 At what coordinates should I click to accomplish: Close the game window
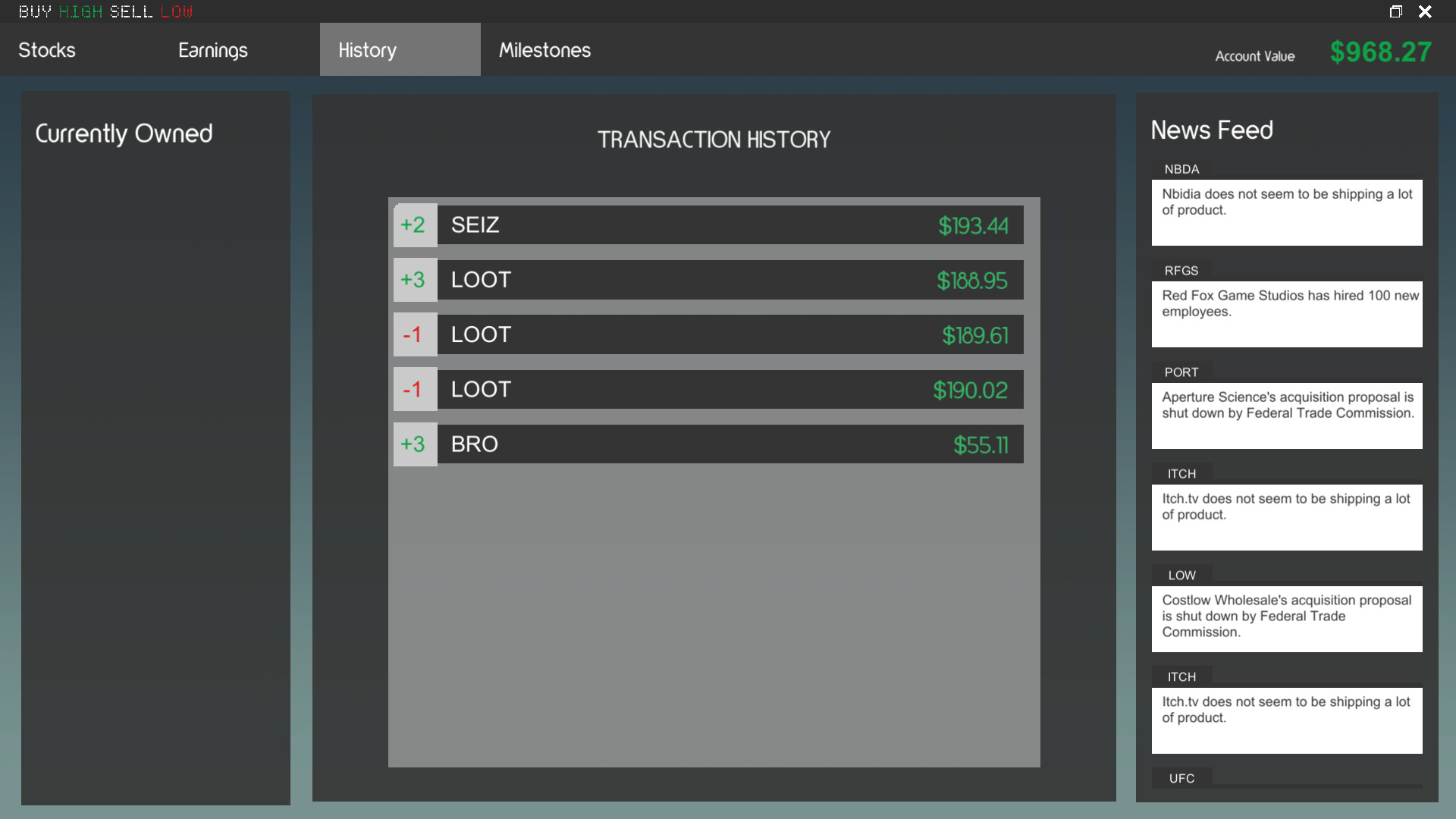pyautogui.click(x=1426, y=11)
